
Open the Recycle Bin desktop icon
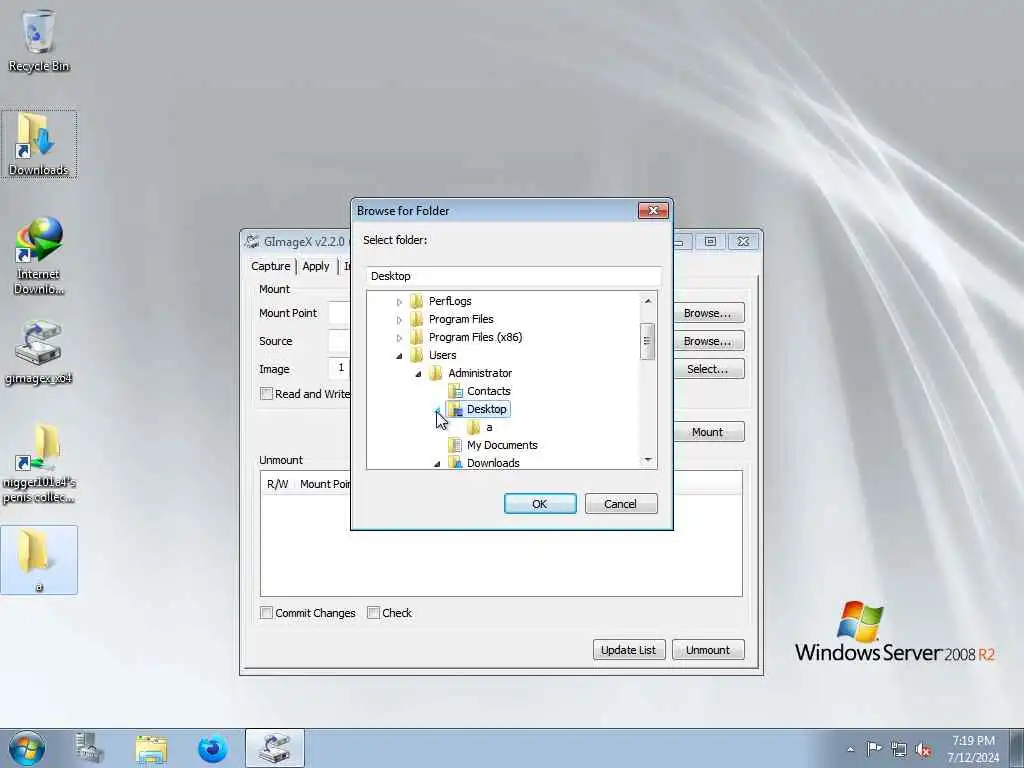(x=39, y=40)
